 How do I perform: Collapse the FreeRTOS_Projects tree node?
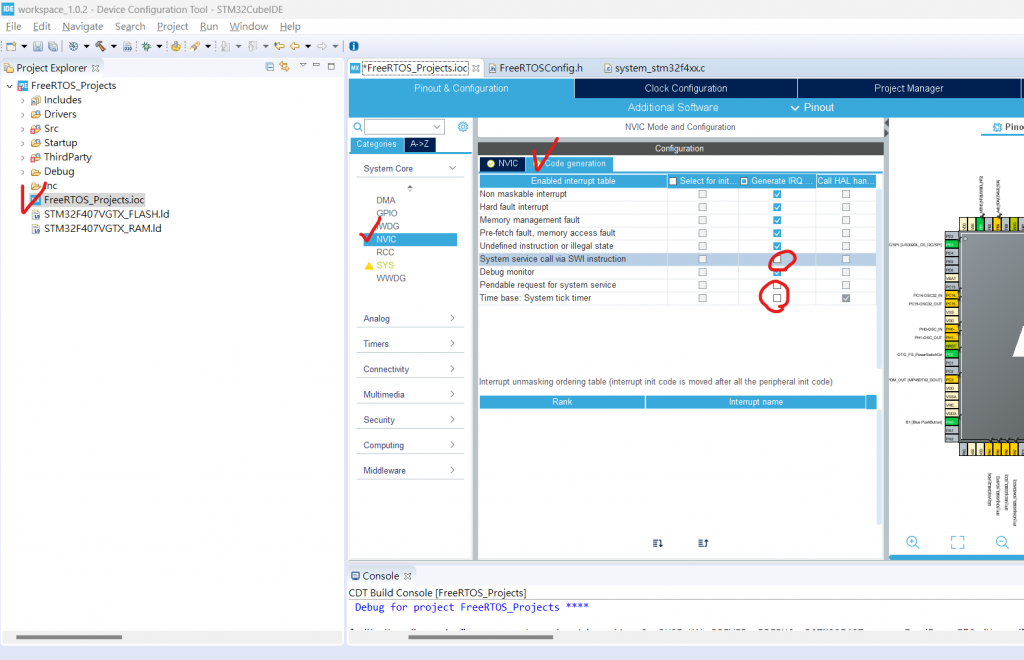pyautogui.click(x=10, y=86)
